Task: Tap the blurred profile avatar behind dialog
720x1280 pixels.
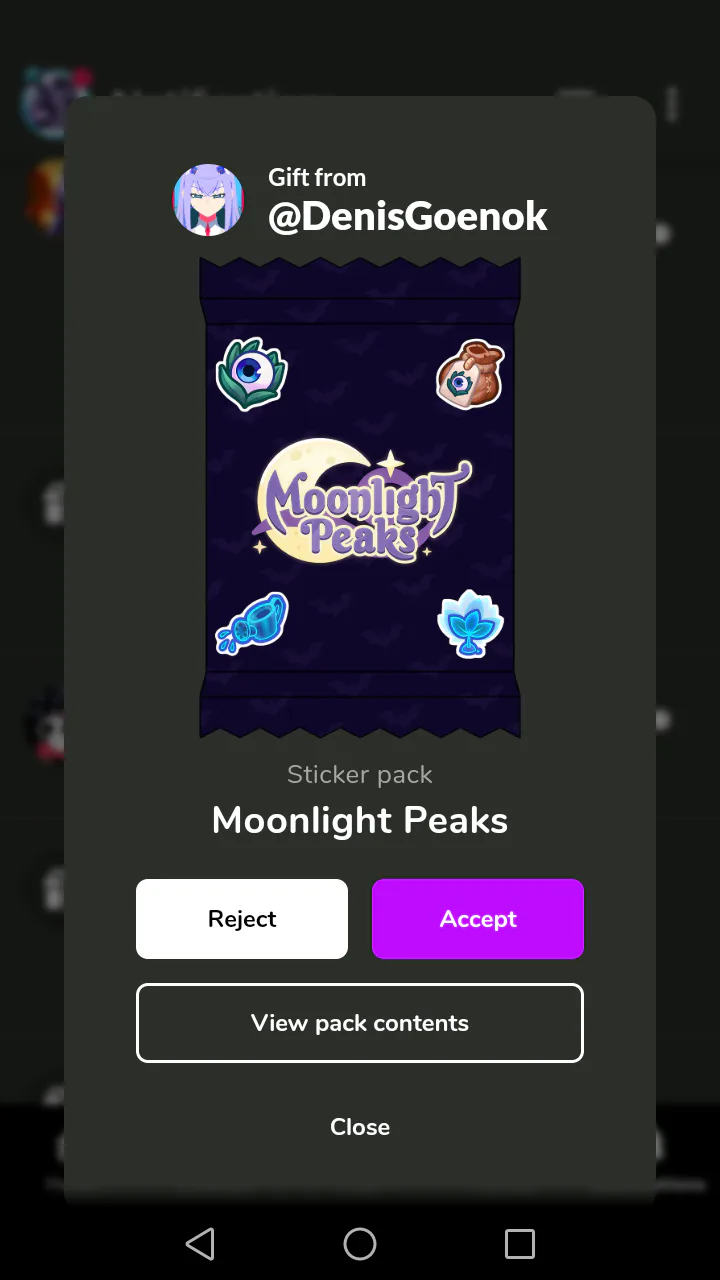Action: pos(44,100)
